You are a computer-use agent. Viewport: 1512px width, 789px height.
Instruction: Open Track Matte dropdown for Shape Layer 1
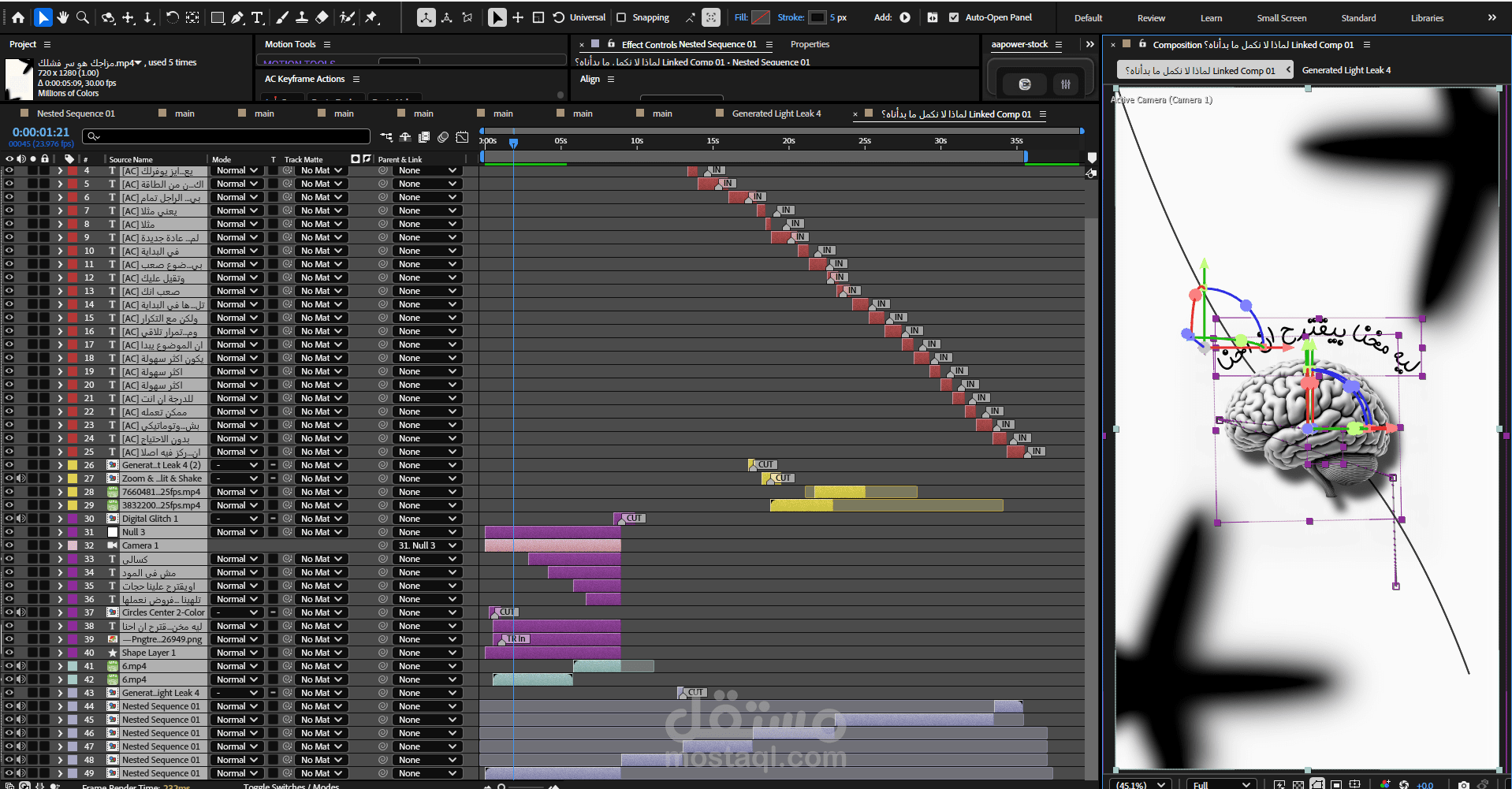click(321, 653)
